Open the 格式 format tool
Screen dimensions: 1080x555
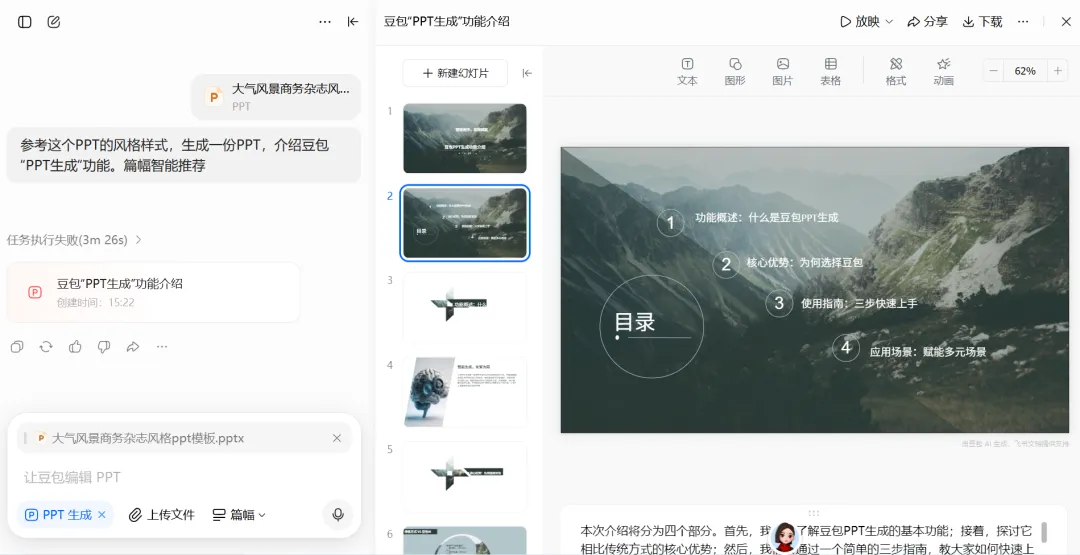tap(895, 72)
